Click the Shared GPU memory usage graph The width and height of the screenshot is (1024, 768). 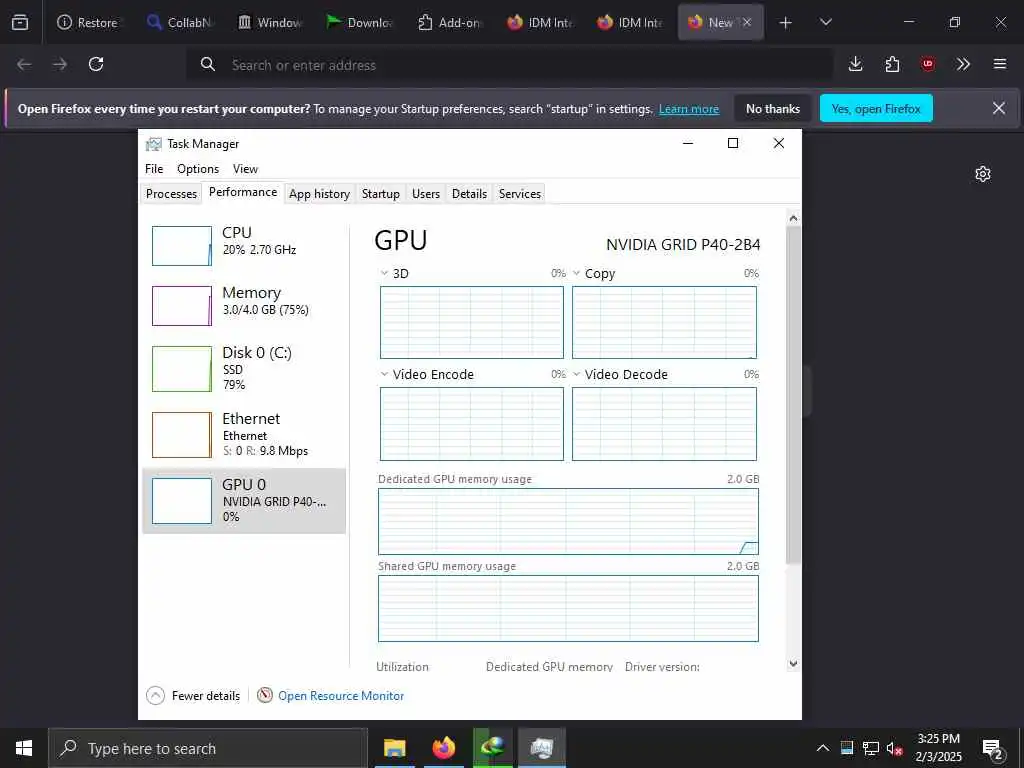568,609
